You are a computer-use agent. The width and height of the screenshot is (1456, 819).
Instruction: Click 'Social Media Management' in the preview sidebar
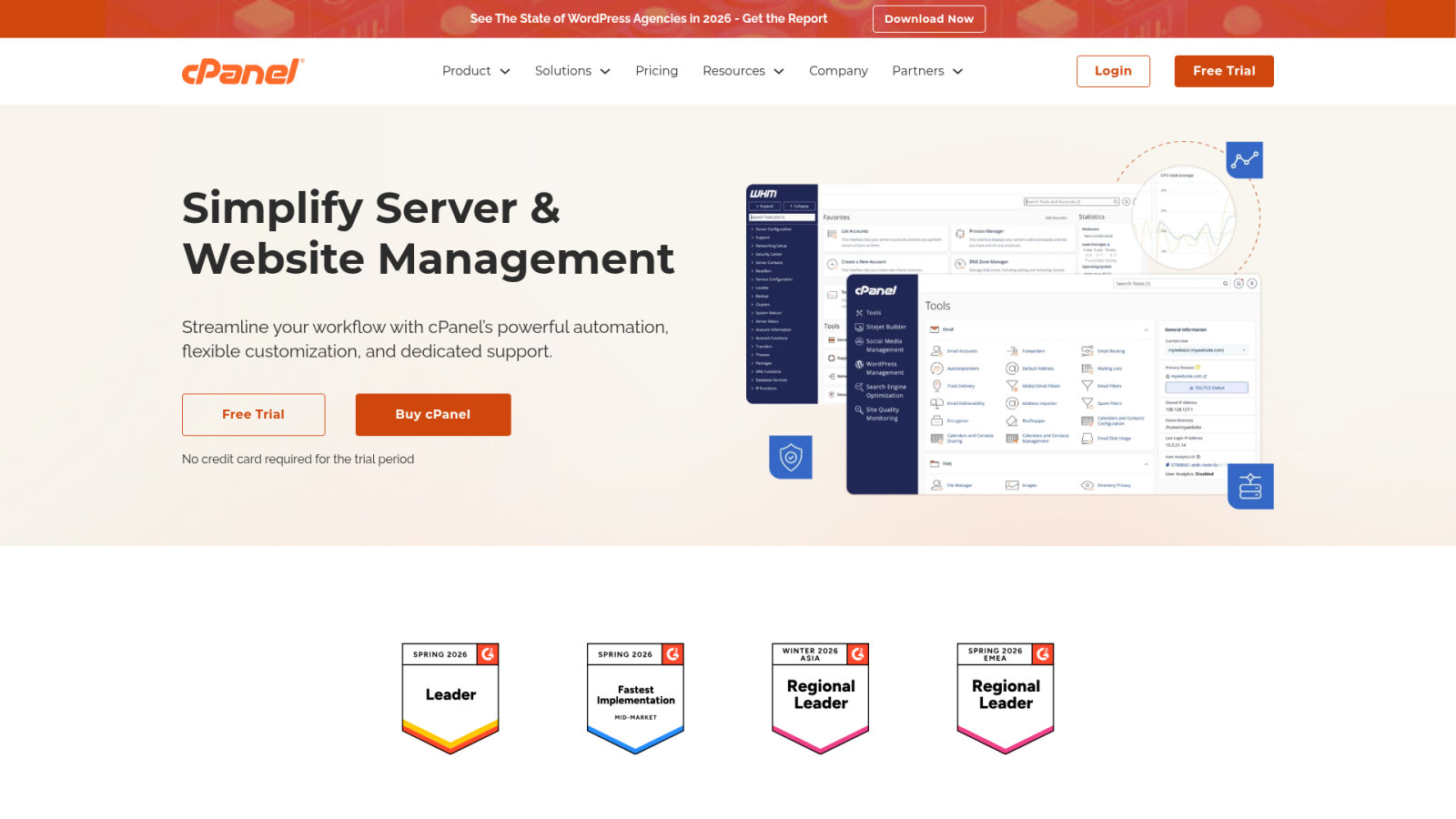pos(879,346)
